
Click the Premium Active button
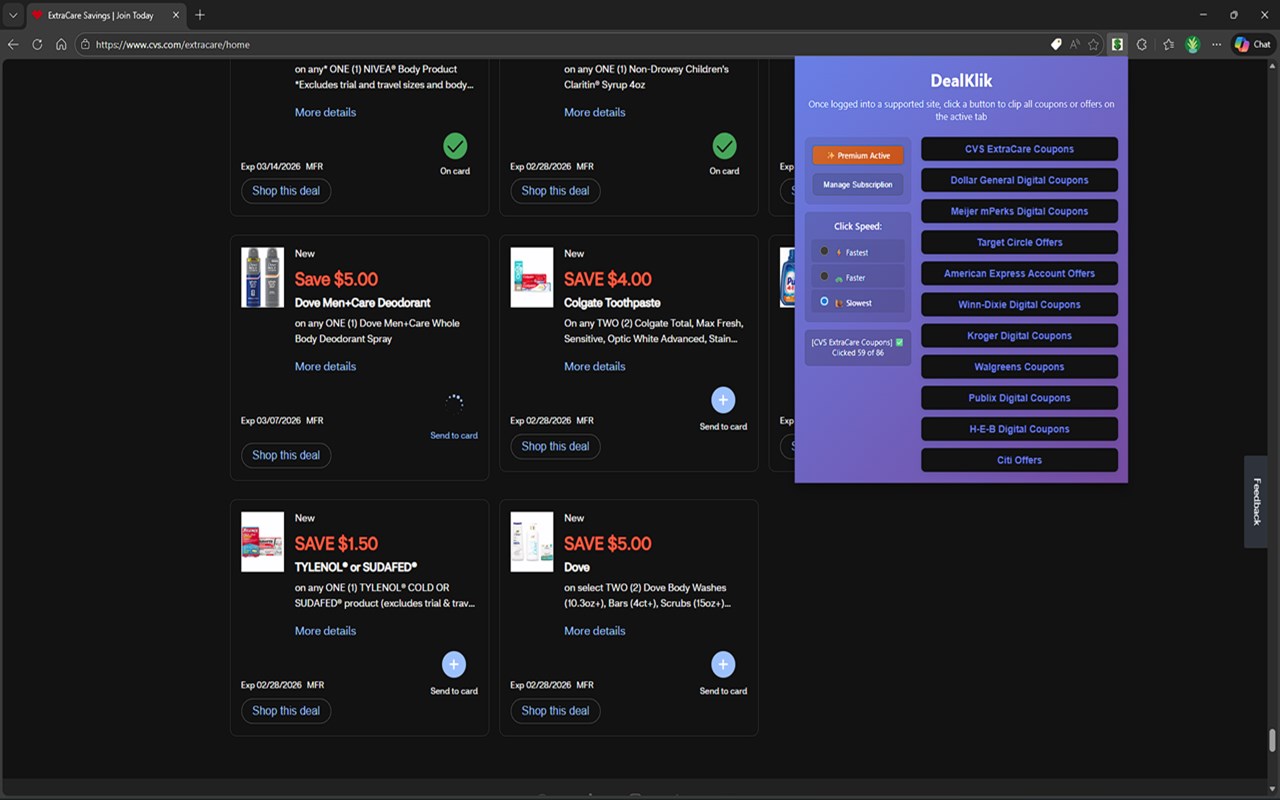(x=858, y=155)
